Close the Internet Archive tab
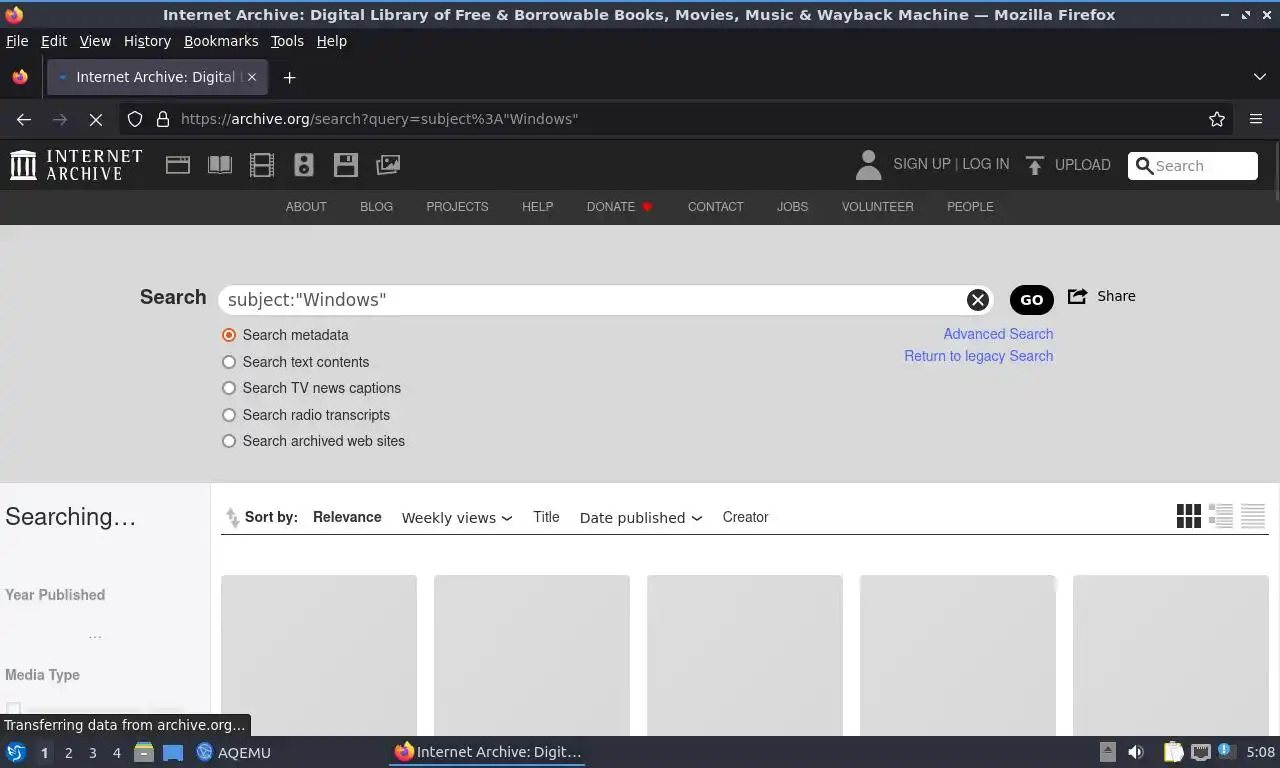Viewport: 1280px width, 768px height. (x=252, y=77)
